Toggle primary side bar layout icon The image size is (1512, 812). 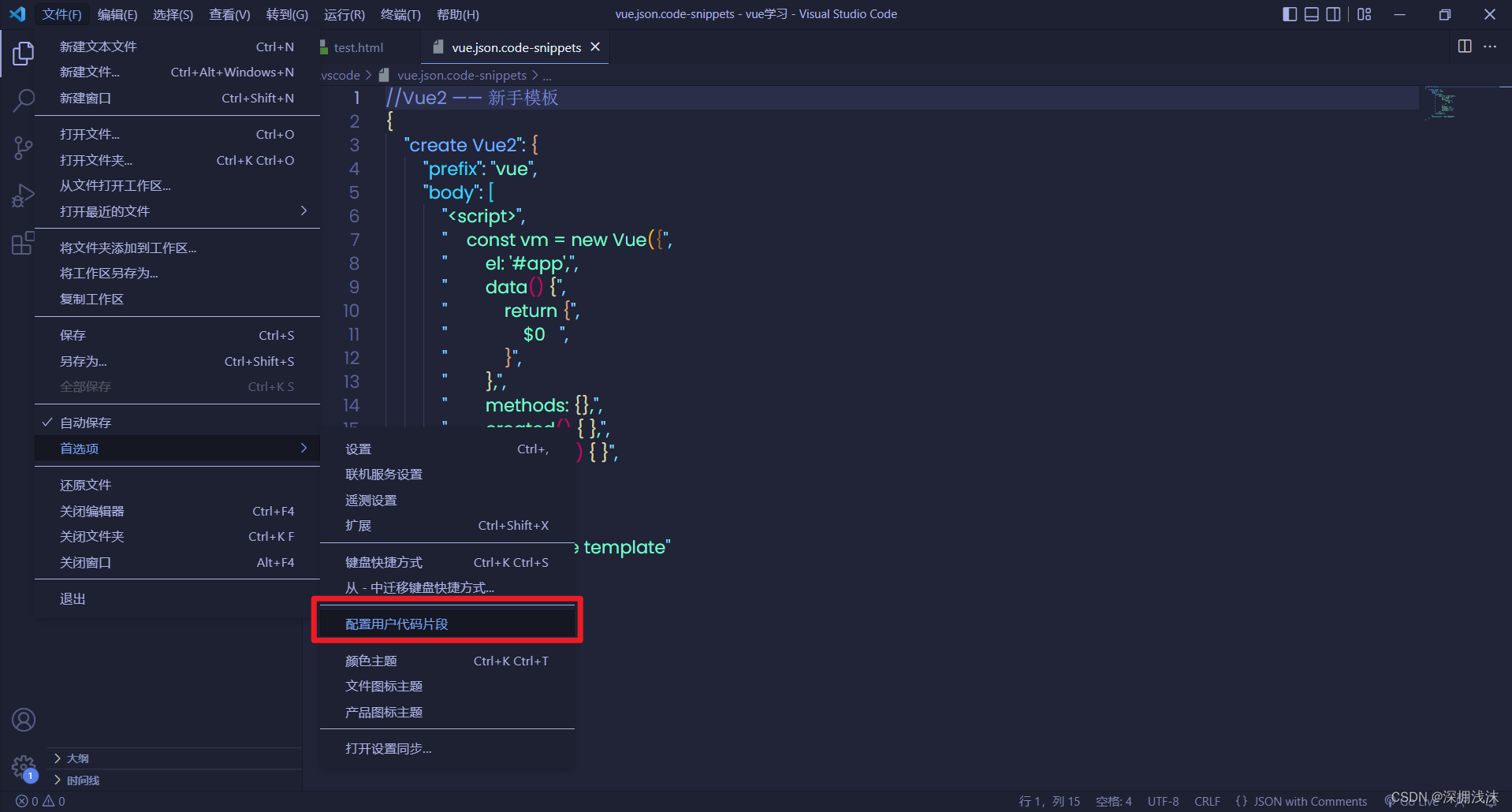click(x=1290, y=14)
